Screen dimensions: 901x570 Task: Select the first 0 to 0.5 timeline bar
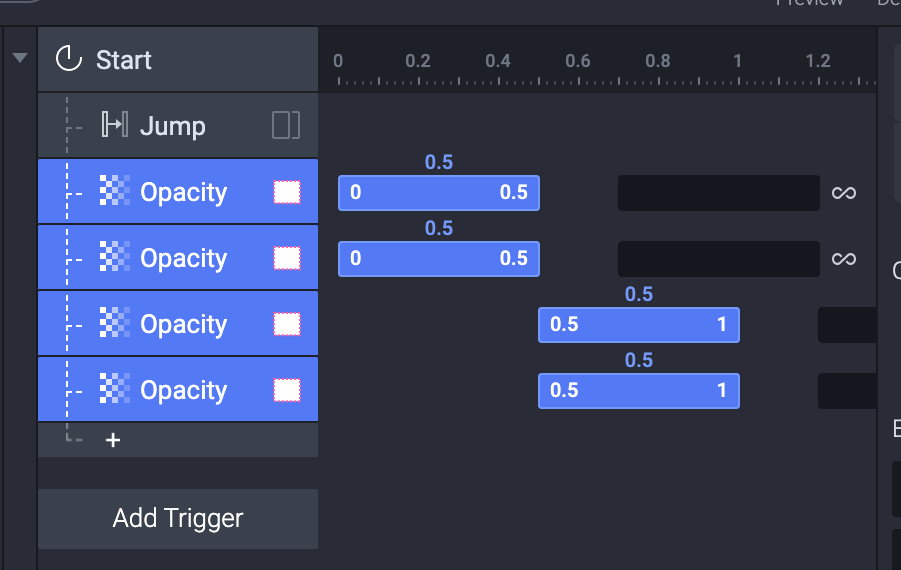[438, 193]
